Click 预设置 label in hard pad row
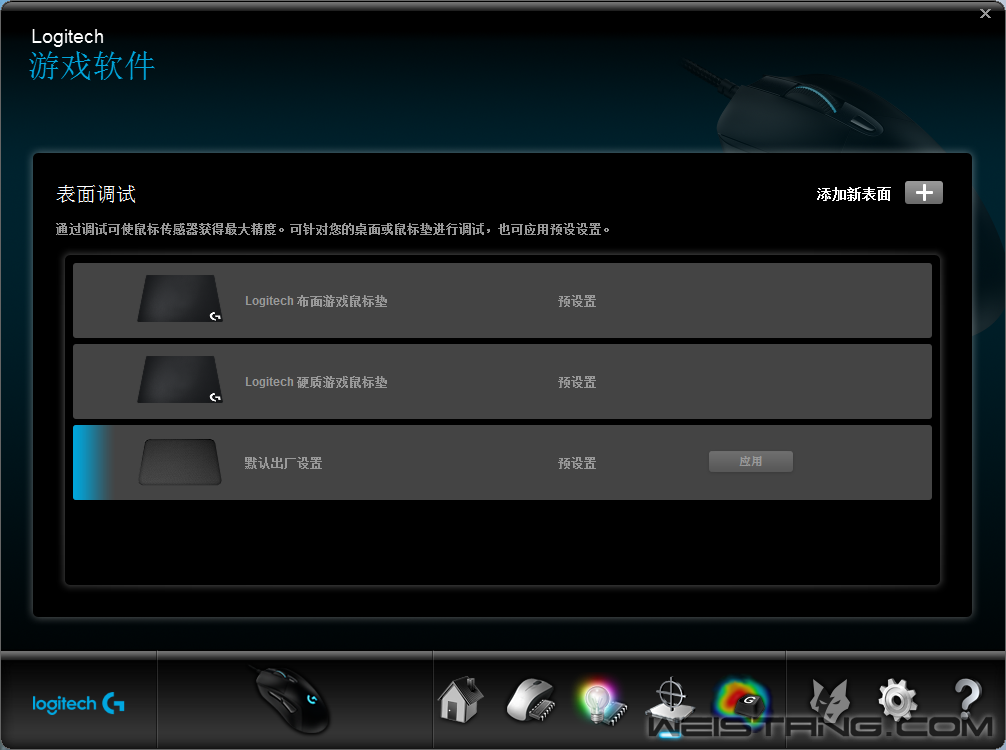The image size is (1006, 750). pyautogui.click(x=577, y=382)
